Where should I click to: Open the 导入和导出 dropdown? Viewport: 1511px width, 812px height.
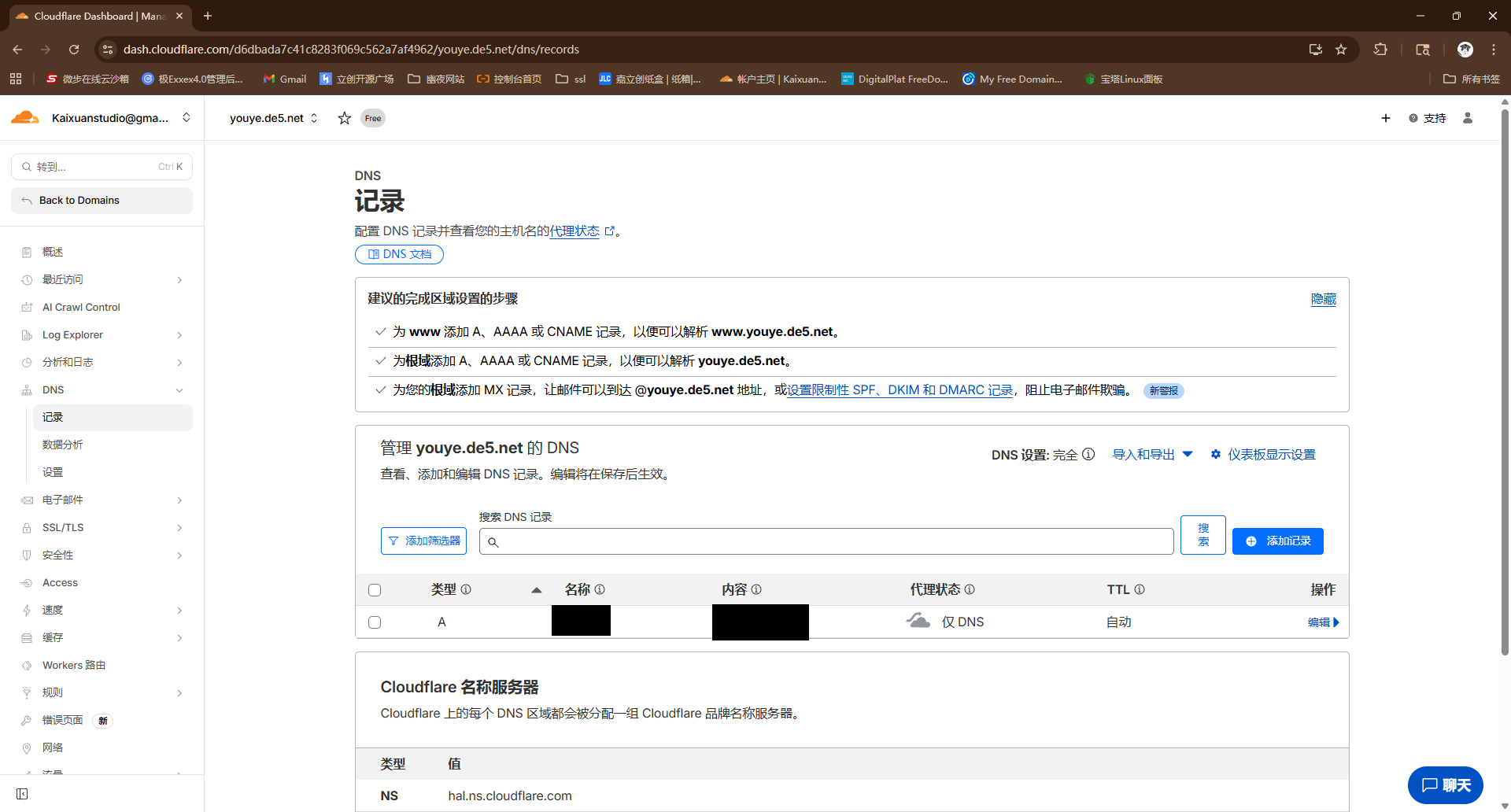click(x=1152, y=455)
